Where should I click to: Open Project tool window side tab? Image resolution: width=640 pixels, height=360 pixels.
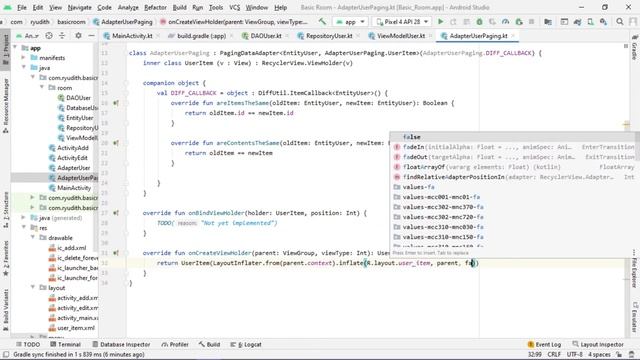coord(6,49)
